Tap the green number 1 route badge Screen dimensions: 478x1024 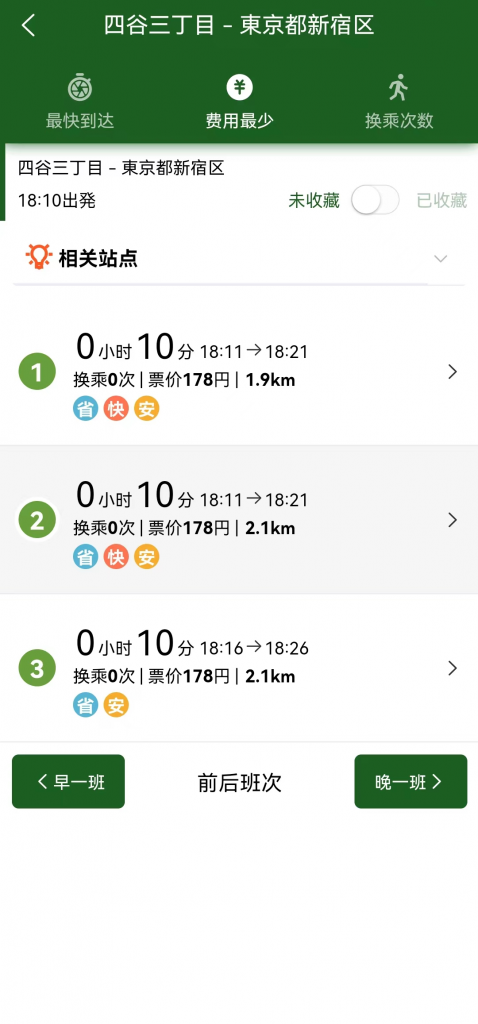(37, 372)
